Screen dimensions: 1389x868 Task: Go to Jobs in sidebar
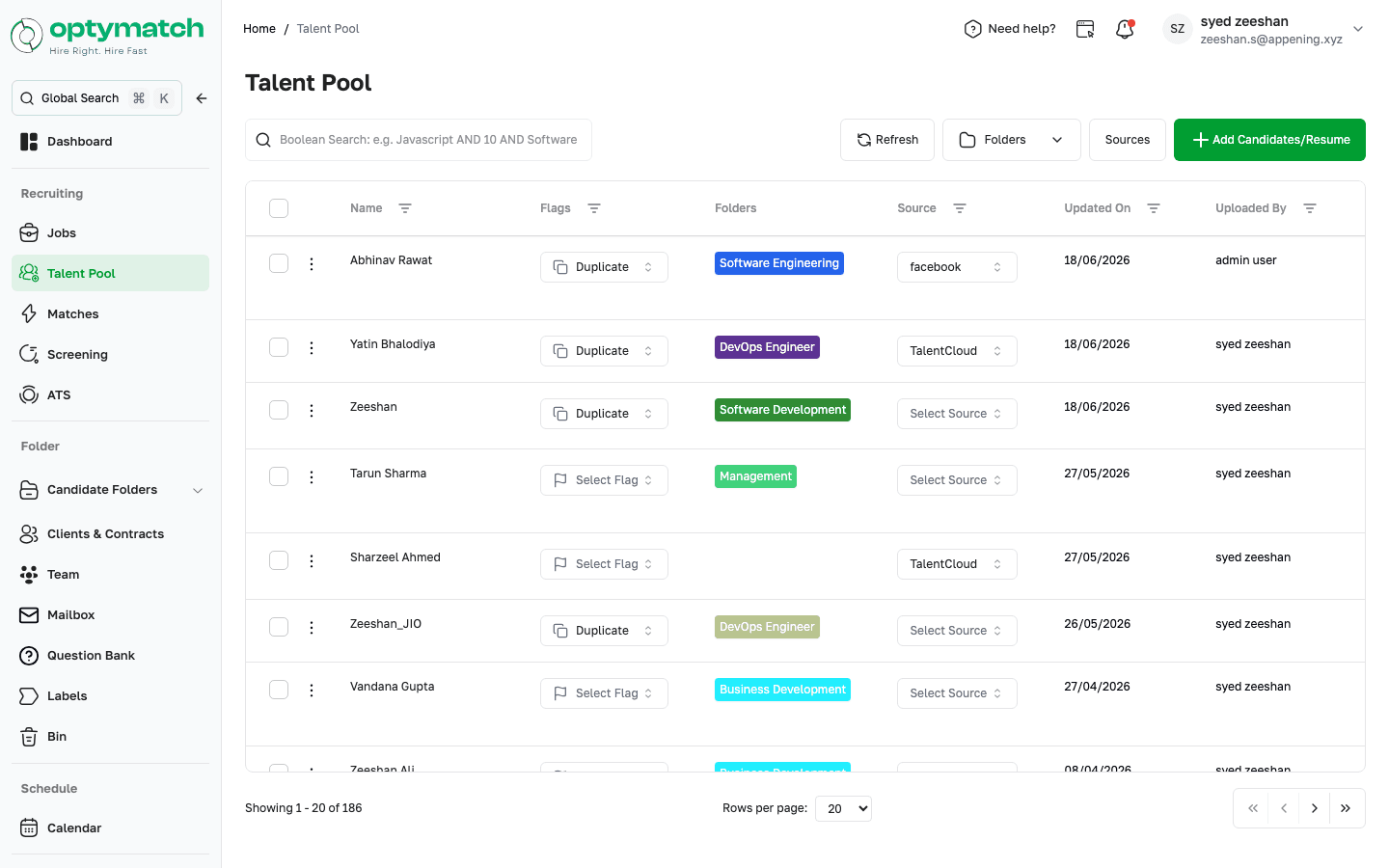[x=110, y=232]
